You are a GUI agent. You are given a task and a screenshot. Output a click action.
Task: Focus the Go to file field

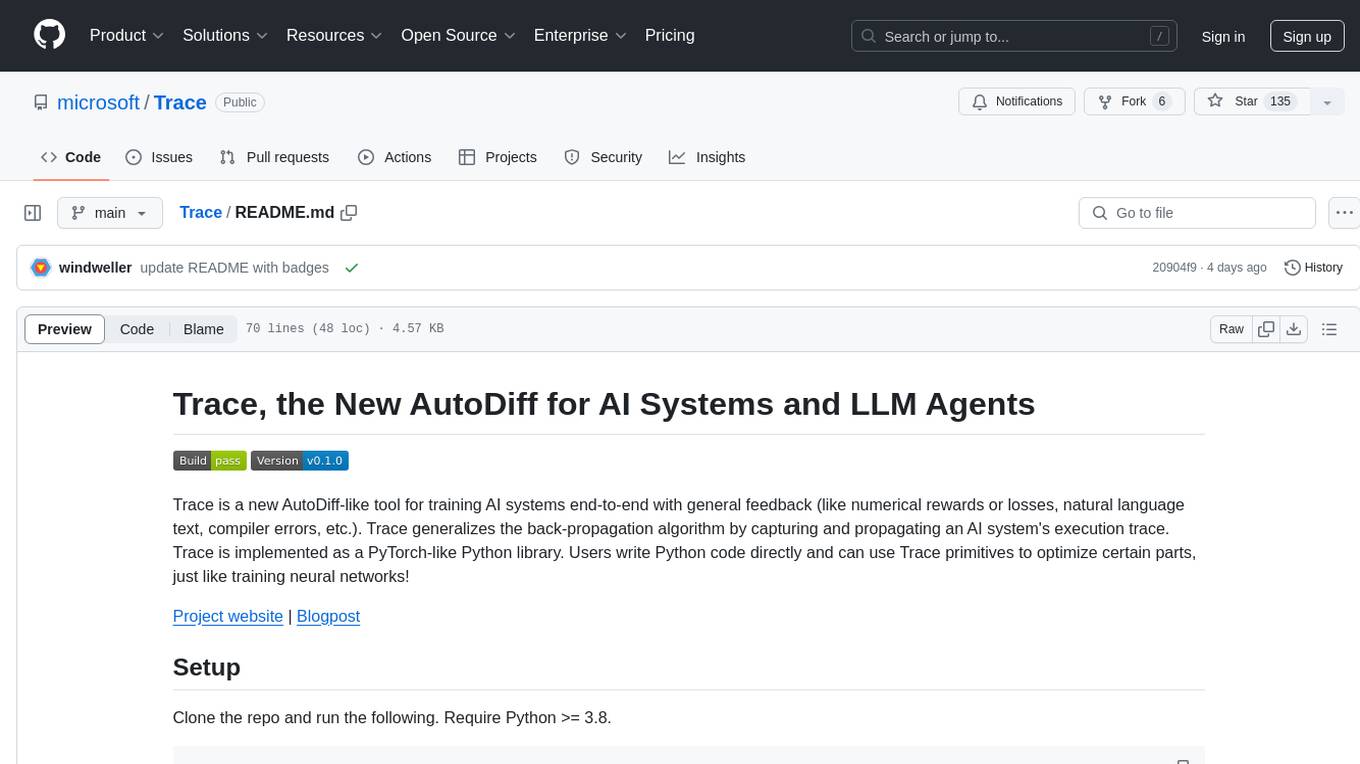coord(1197,213)
